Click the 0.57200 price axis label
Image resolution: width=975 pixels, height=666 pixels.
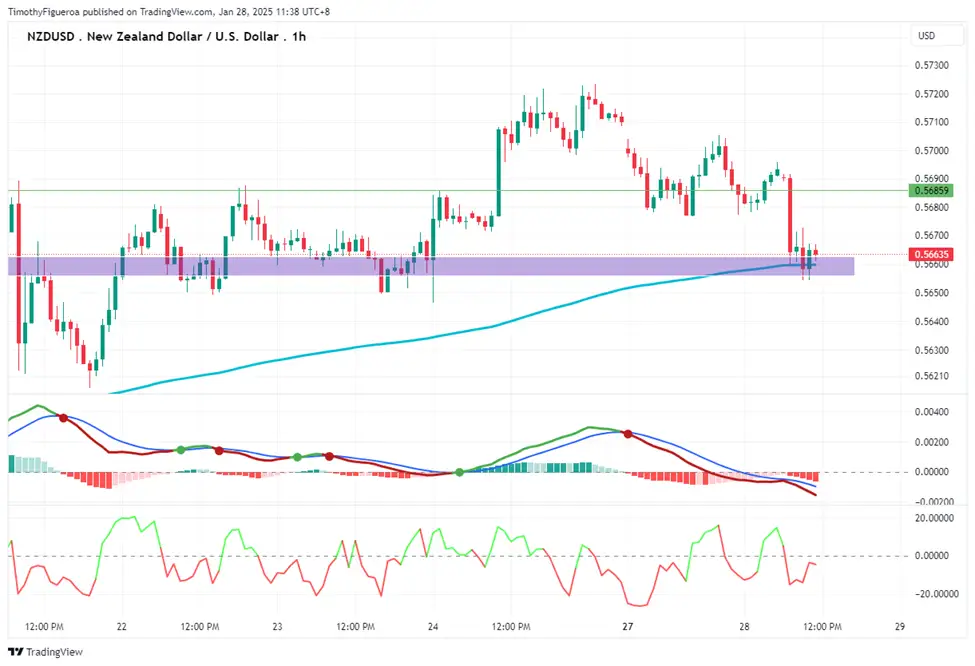coord(931,94)
